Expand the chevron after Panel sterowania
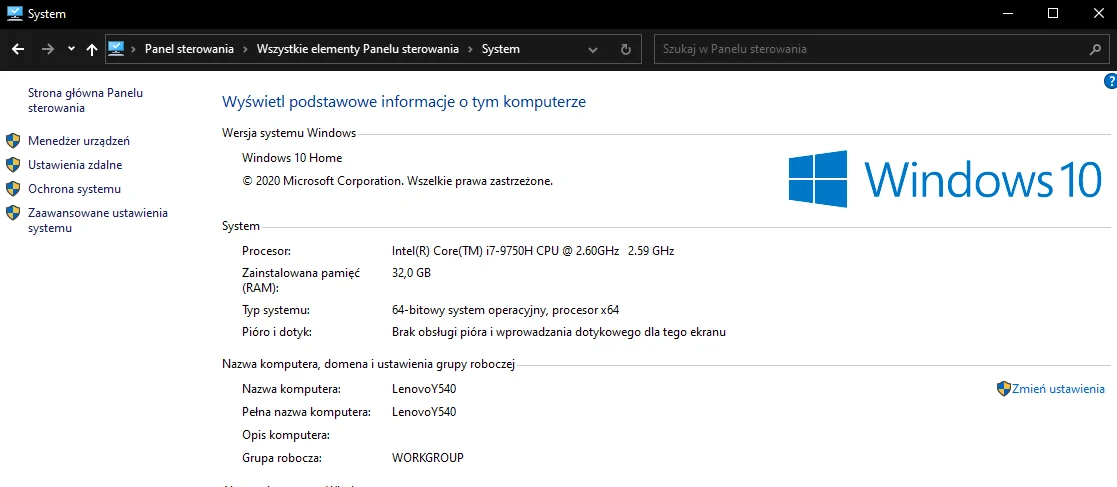1117x487 pixels. 246,49
